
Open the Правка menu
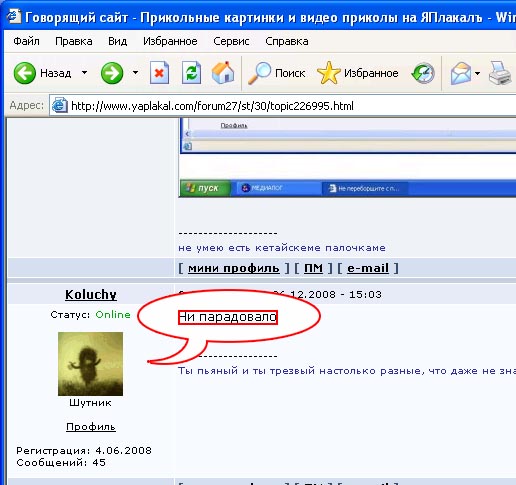[x=74, y=41]
